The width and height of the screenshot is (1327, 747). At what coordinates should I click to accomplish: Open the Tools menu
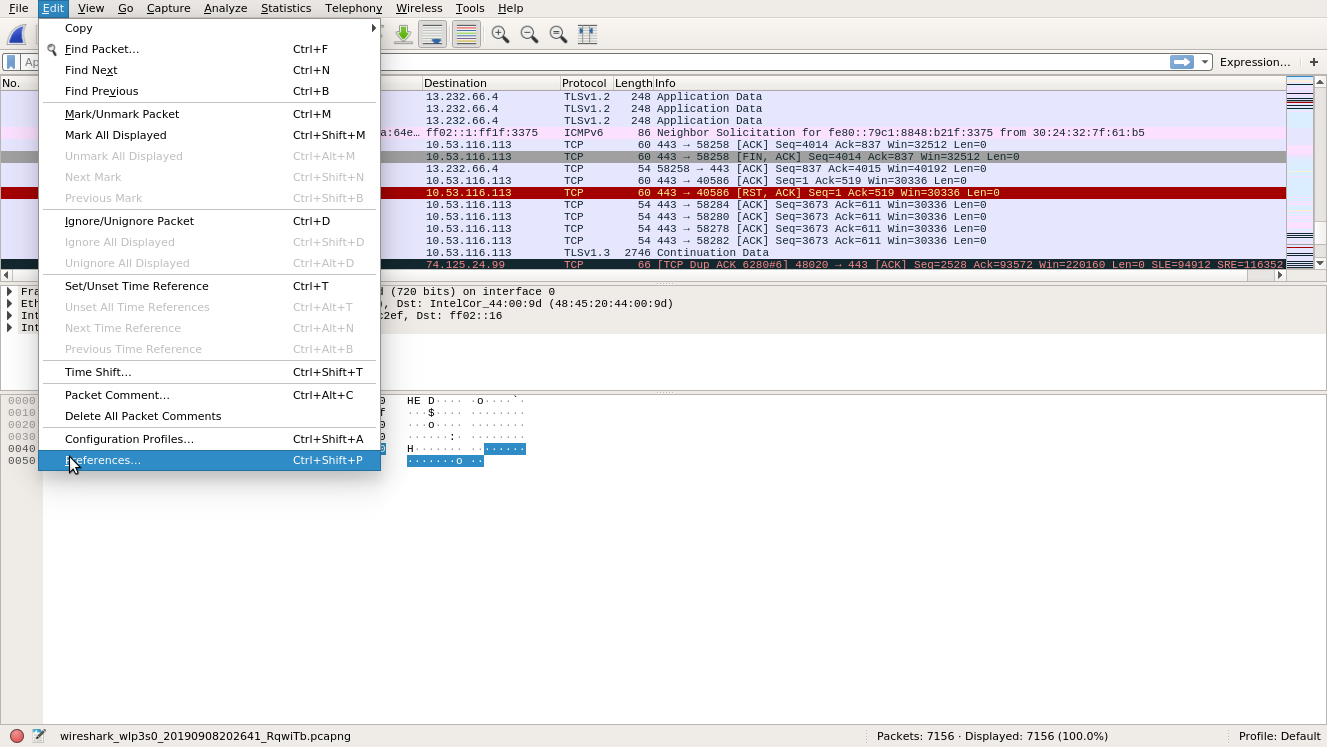[x=470, y=8]
